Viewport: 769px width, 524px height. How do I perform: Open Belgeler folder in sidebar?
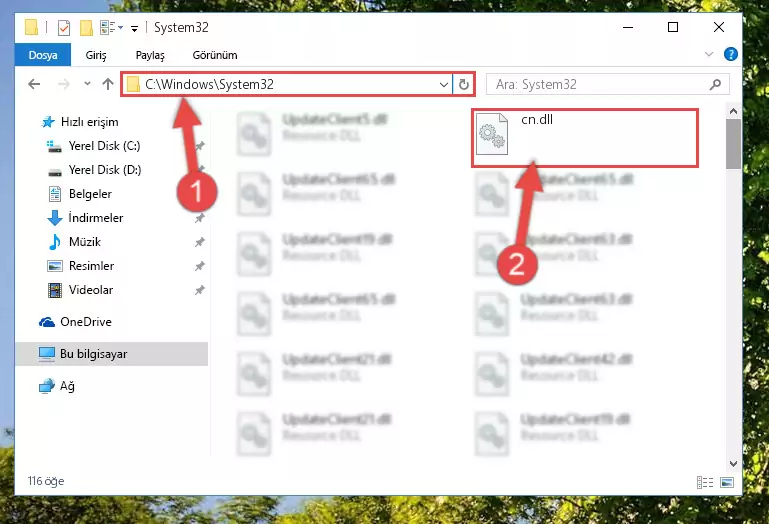click(90, 194)
